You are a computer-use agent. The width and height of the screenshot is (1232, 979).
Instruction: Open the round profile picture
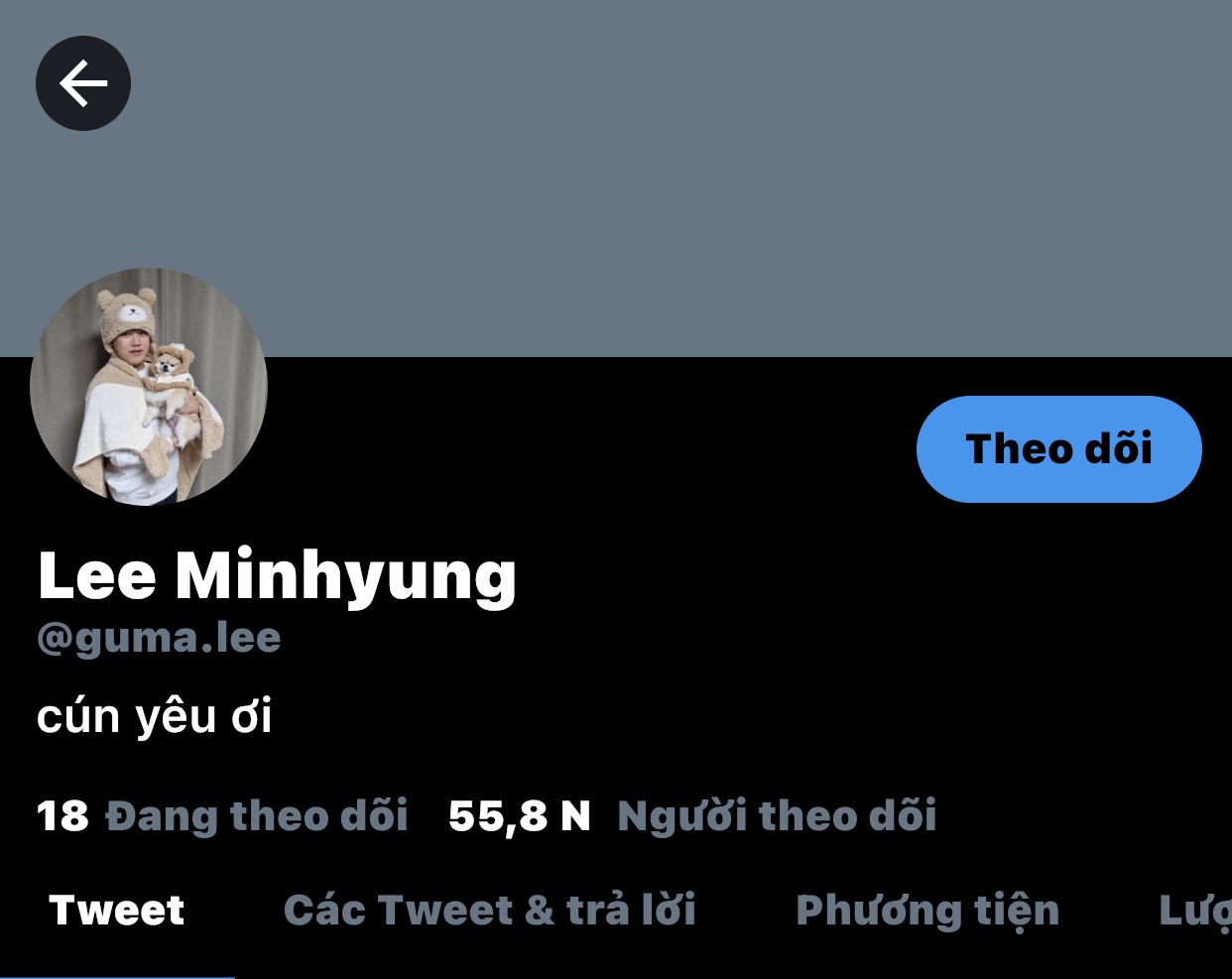[149, 387]
